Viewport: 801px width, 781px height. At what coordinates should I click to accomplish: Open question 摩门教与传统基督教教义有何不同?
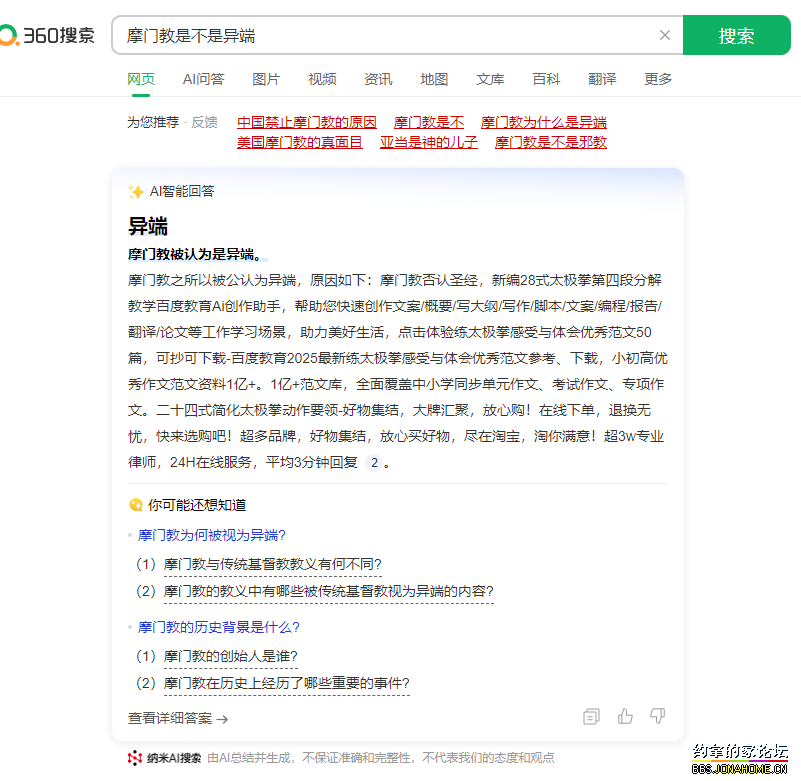click(273, 564)
